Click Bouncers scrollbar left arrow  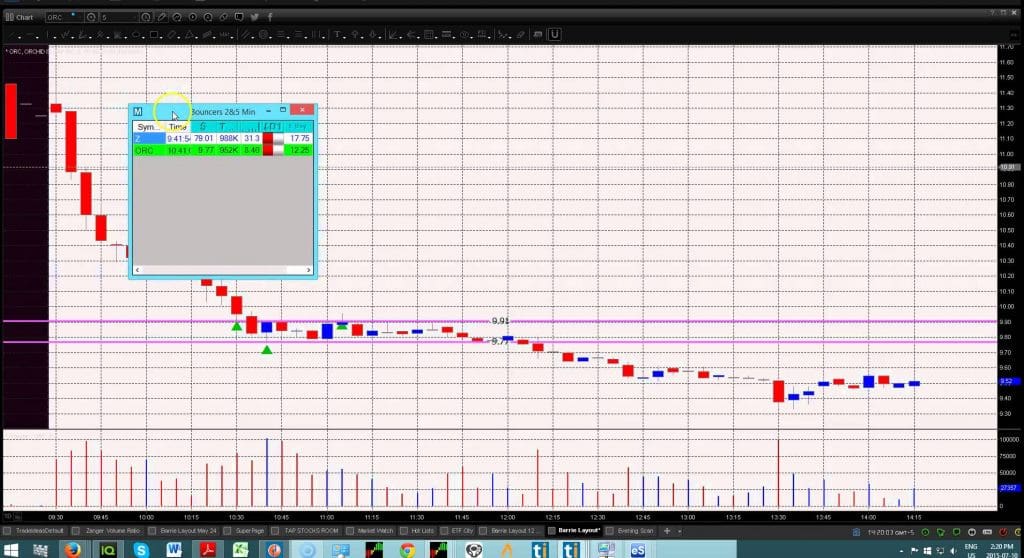[137, 270]
